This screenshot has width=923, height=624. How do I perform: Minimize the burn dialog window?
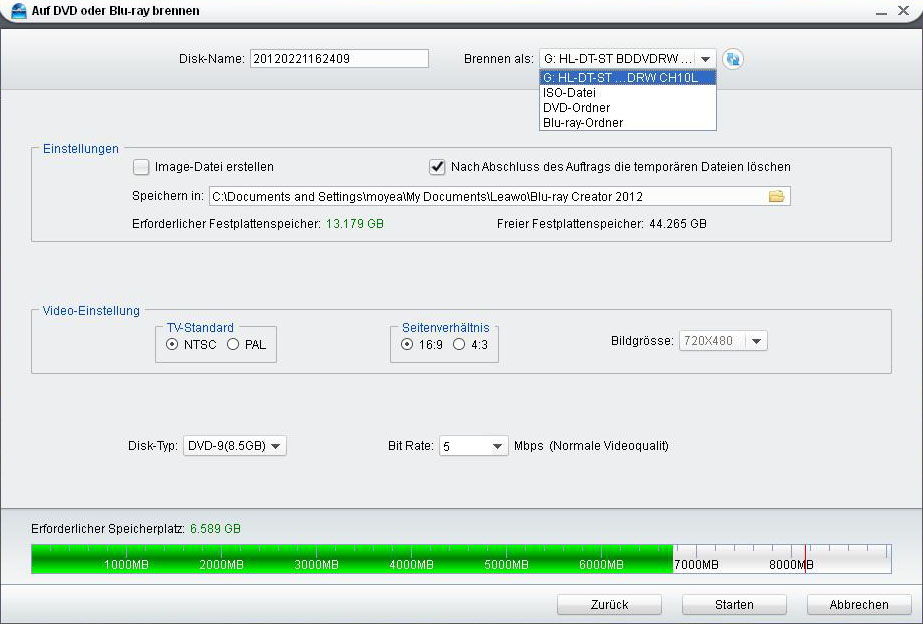tap(881, 11)
